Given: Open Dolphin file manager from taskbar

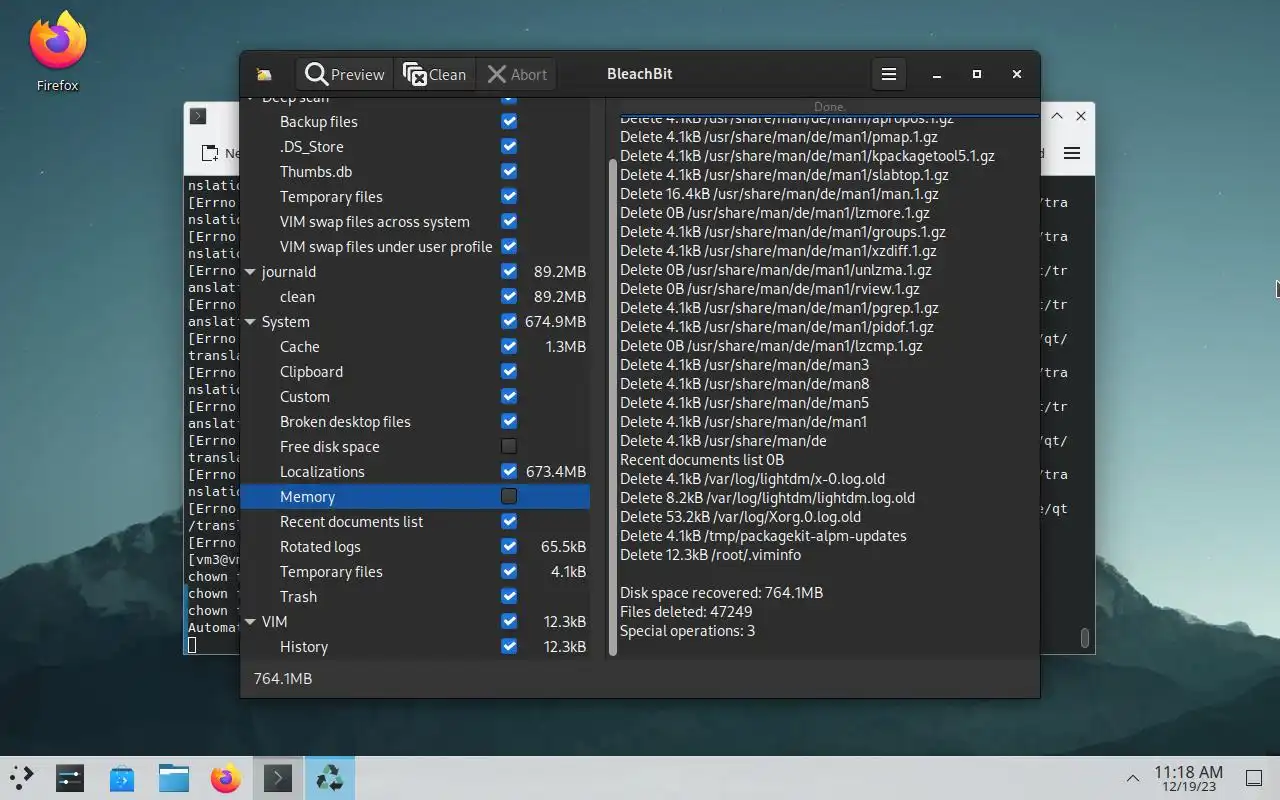Looking at the screenshot, I should 174,778.
